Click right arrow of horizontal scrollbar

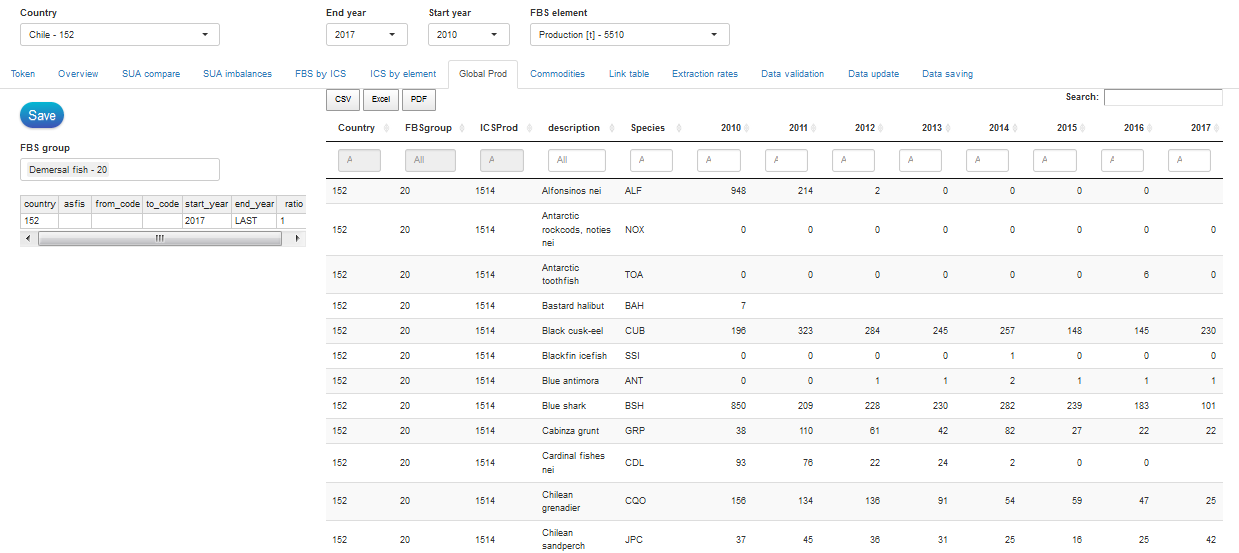(x=297, y=239)
